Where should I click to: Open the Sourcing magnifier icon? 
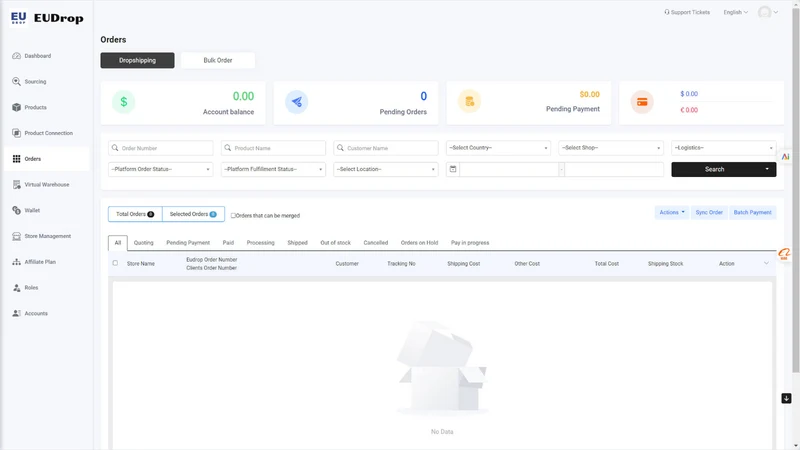tap(16, 82)
